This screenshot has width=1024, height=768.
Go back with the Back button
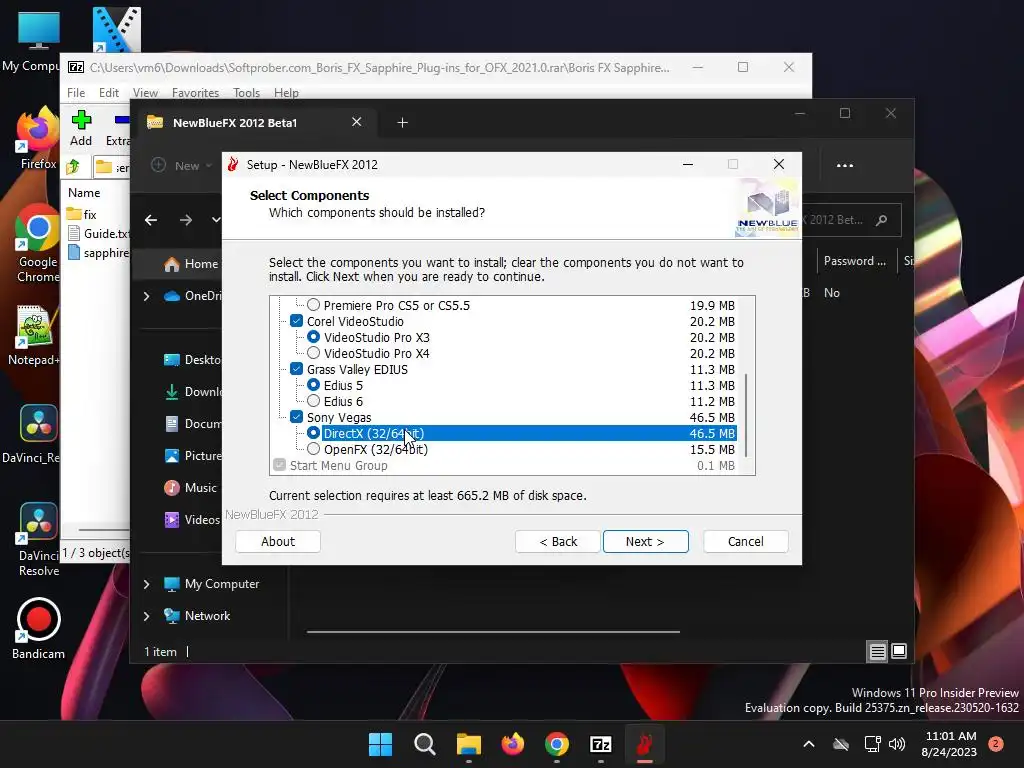pyautogui.click(x=558, y=541)
